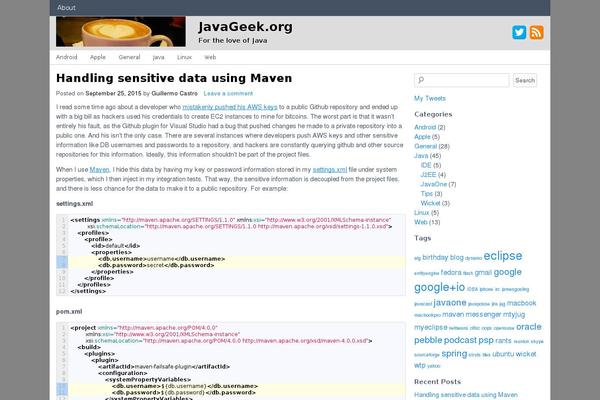Select the wtp tag
The height and width of the screenshot is (400, 600).
click(420, 365)
